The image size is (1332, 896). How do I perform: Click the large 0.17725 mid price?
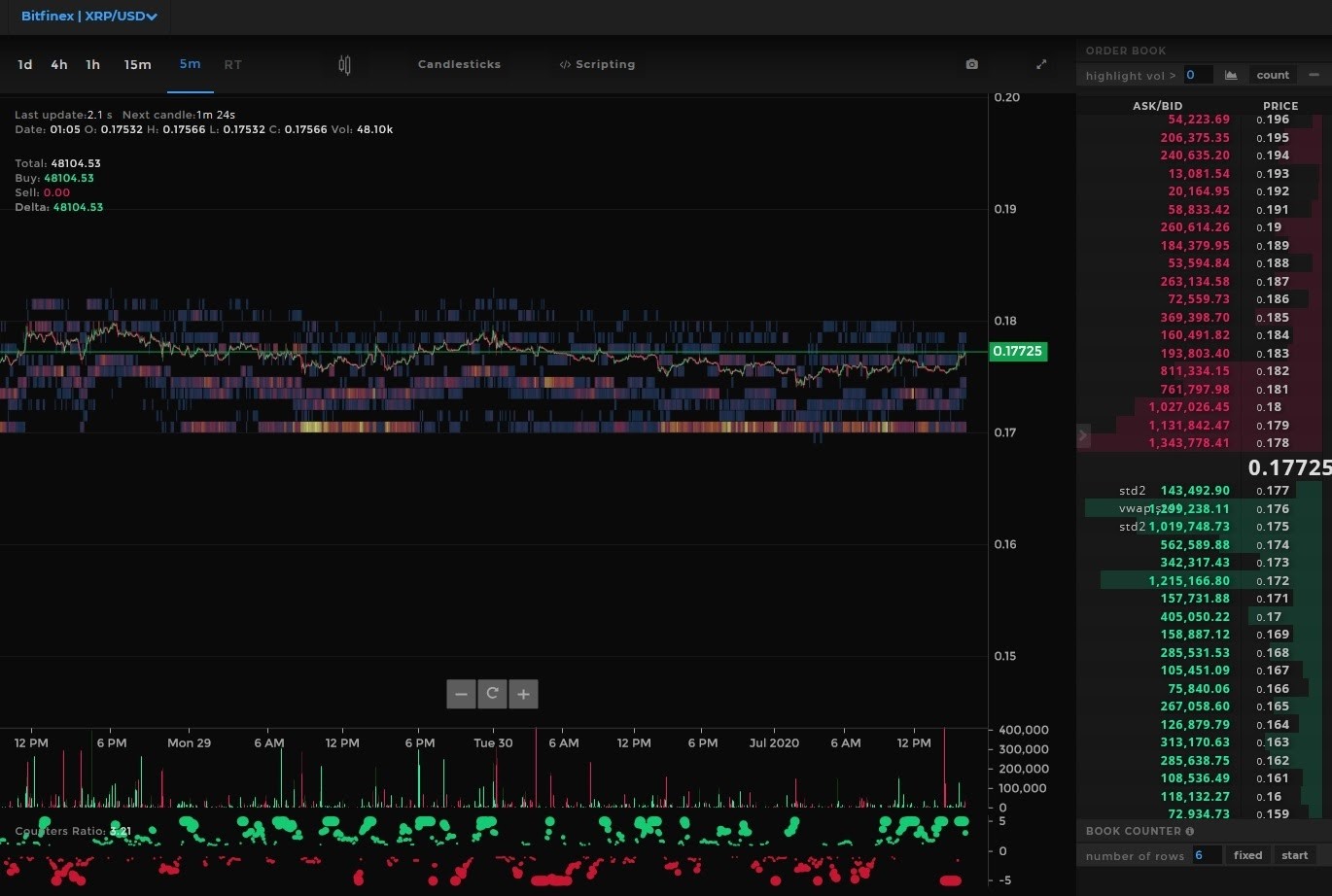[x=1289, y=468]
